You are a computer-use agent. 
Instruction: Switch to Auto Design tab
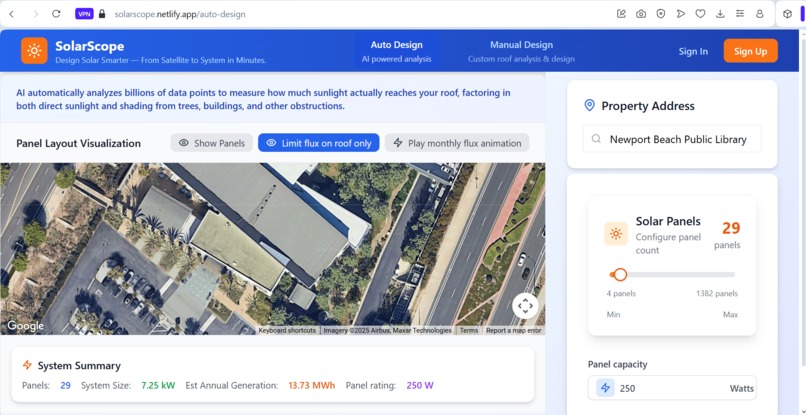pos(396,51)
